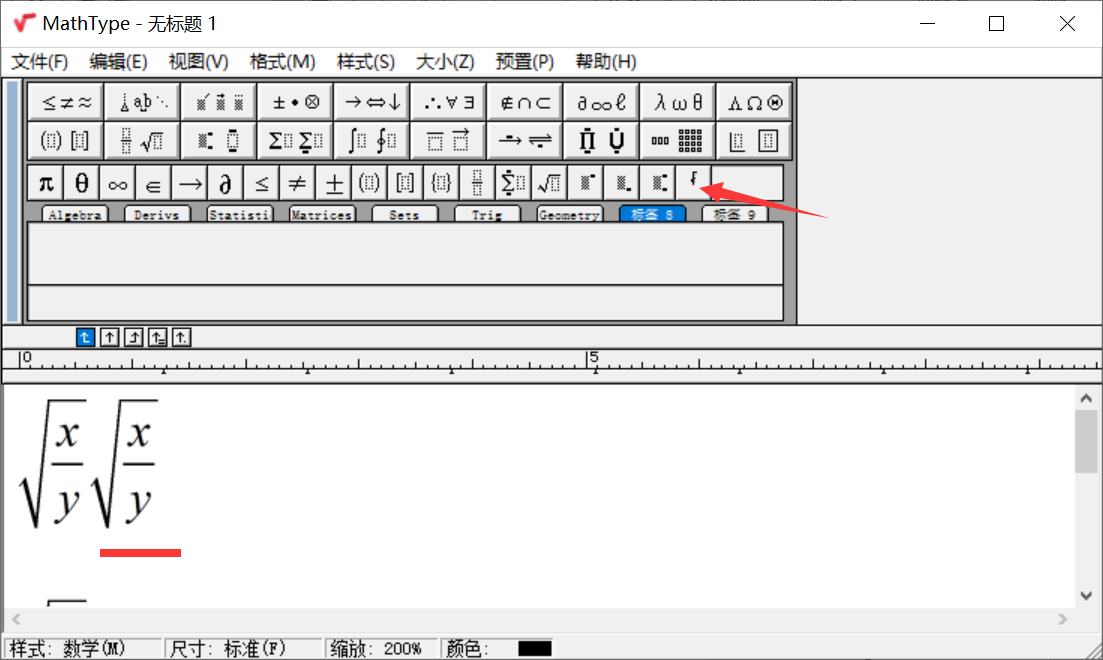This screenshot has width=1103, height=660.
Task: Open the set theory symbols palette (∉∩⊂)
Action: pos(525,103)
